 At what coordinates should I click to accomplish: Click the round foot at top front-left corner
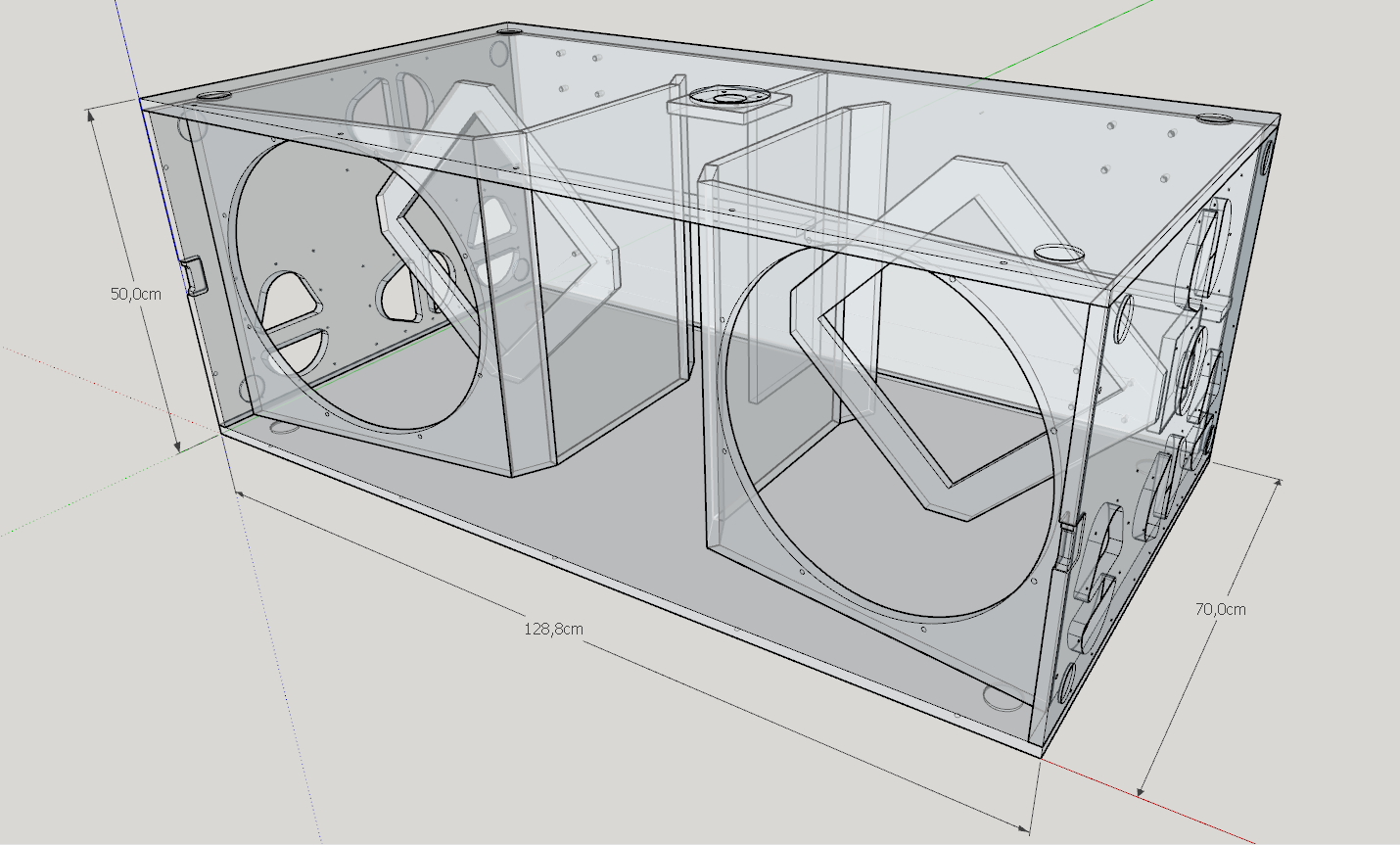point(212,97)
